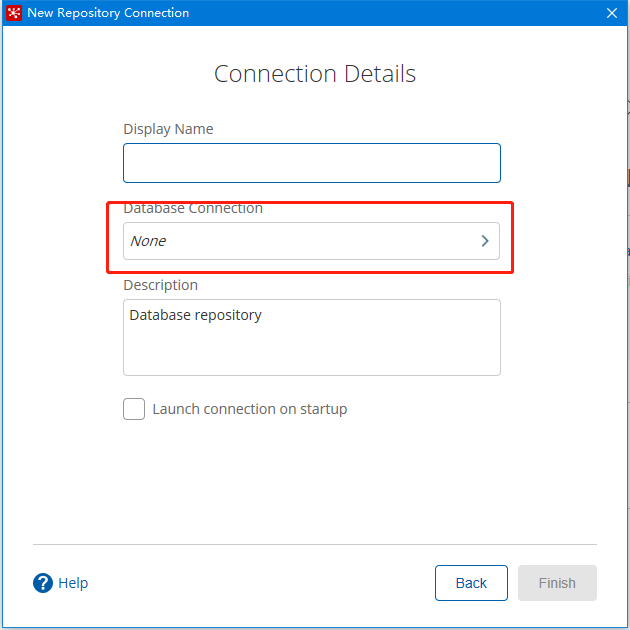
Task: Click the Connection Details heading
Action: coord(315,74)
